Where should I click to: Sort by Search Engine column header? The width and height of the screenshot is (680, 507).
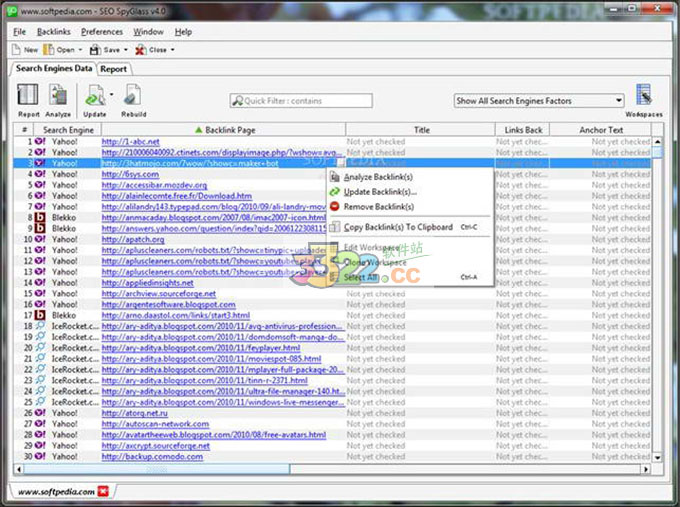coord(68,130)
